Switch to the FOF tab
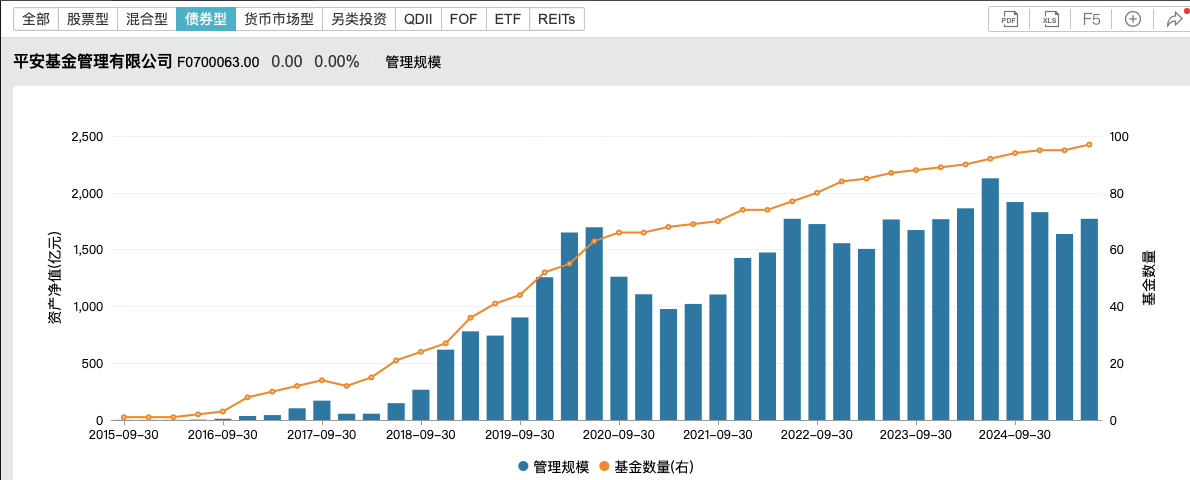Screen dimensions: 1190x480 click(464, 19)
